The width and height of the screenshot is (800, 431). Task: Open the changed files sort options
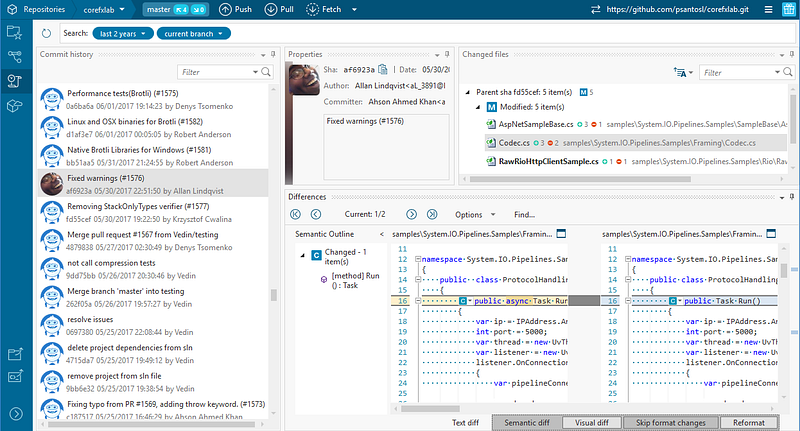[x=683, y=72]
